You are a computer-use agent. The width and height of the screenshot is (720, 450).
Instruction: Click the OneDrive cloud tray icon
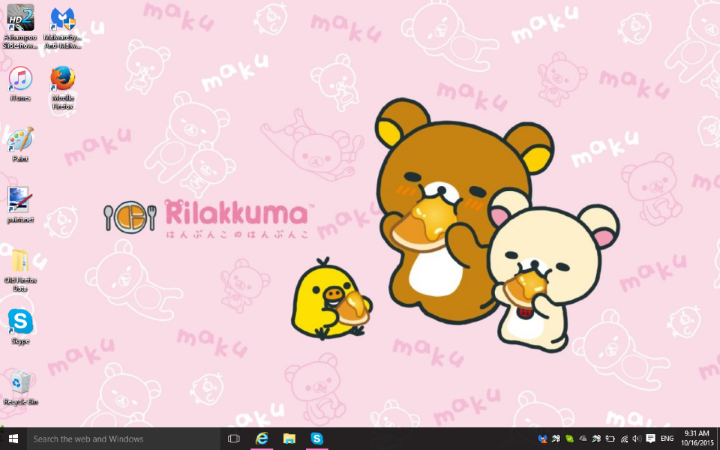tap(583, 439)
